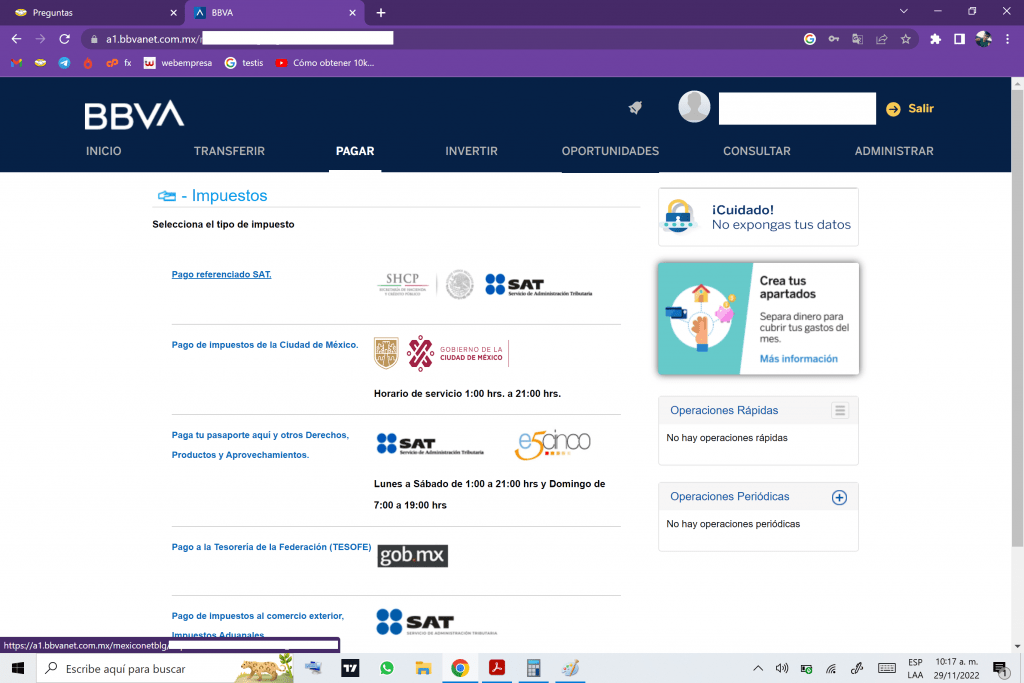Open the OPORTUNIDADES menu
The image size is (1024, 683).
click(x=610, y=151)
